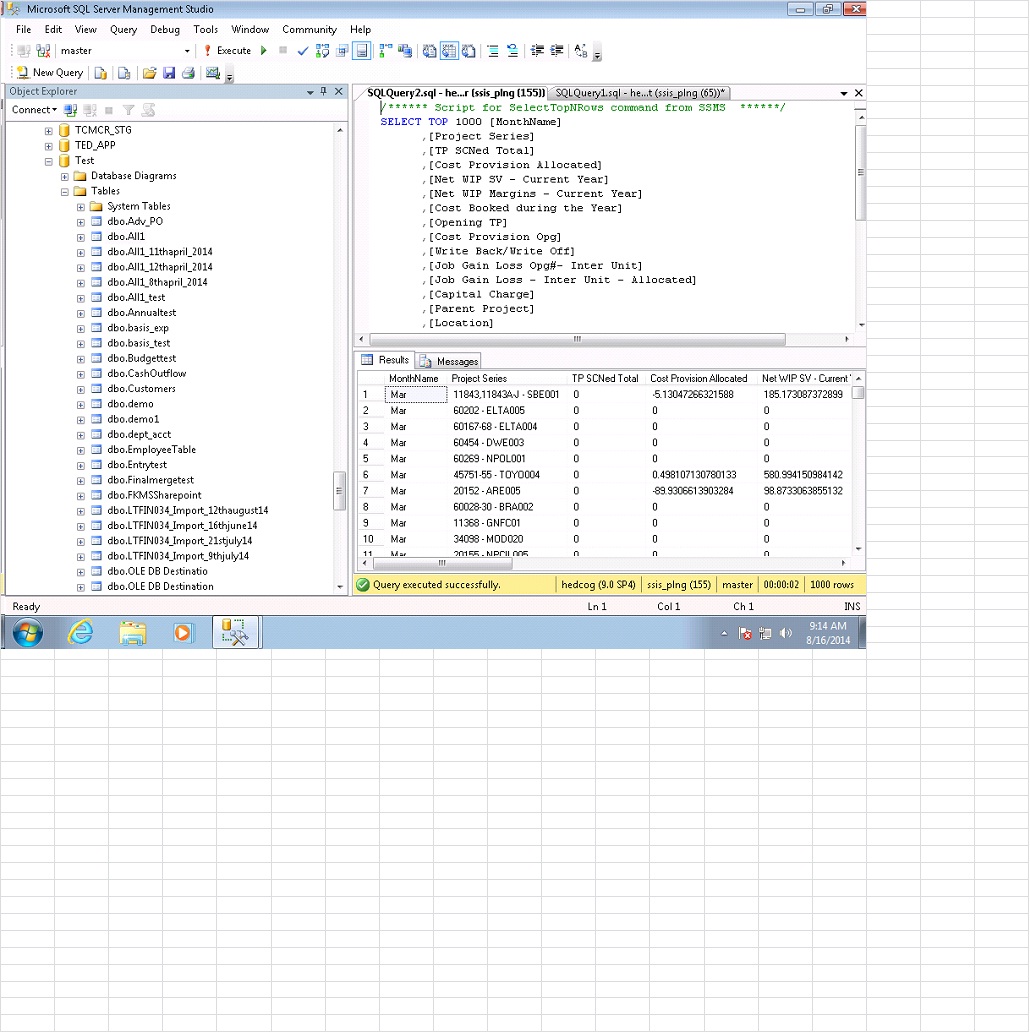Open Object Explorer window position dropdown arrow
This screenshot has height=1033, width=1030.
[310, 92]
